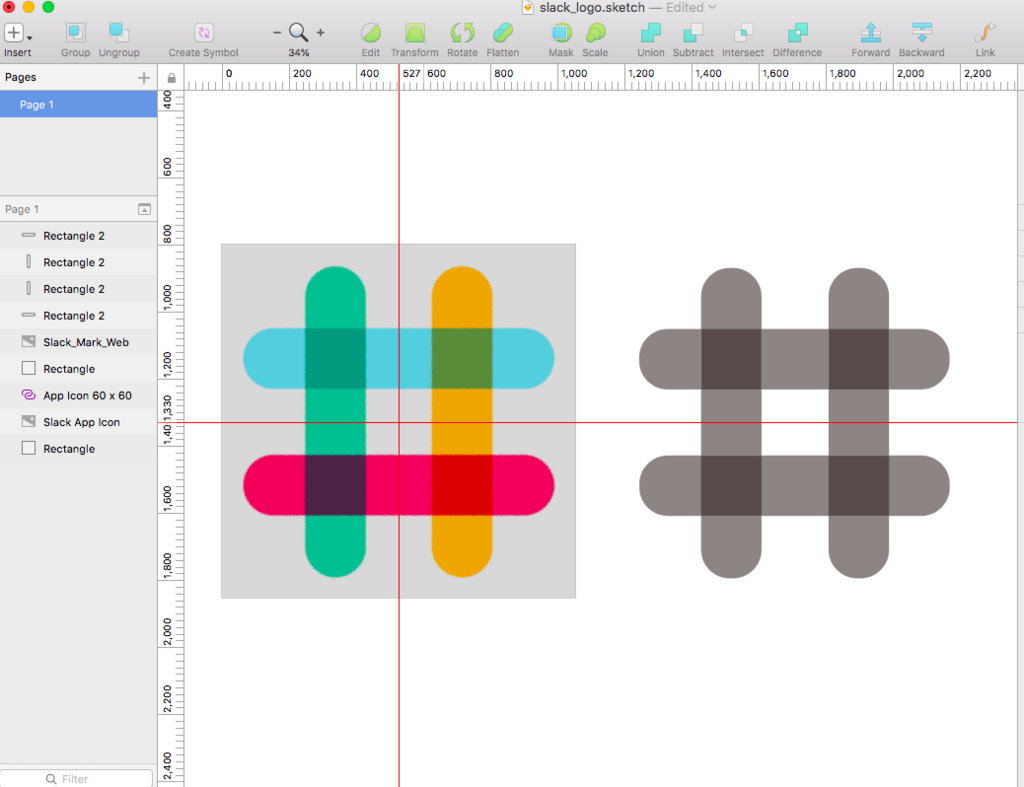The width and height of the screenshot is (1024, 787).
Task: Click the layer Filter search field
Action: pyautogui.click(x=77, y=779)
